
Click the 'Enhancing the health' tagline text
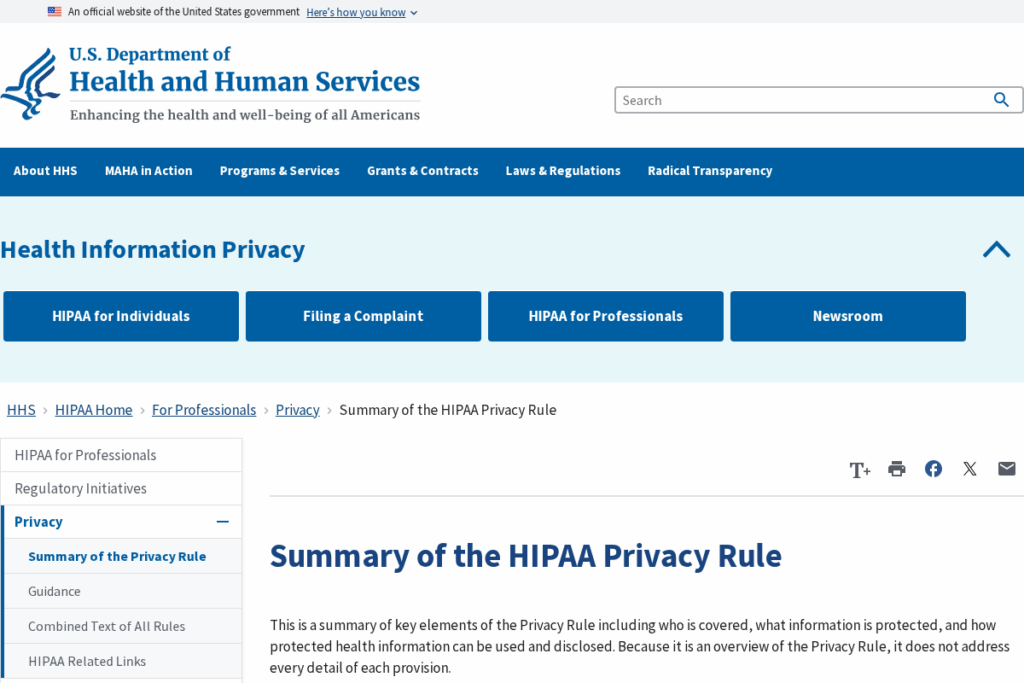coord(245,115)
